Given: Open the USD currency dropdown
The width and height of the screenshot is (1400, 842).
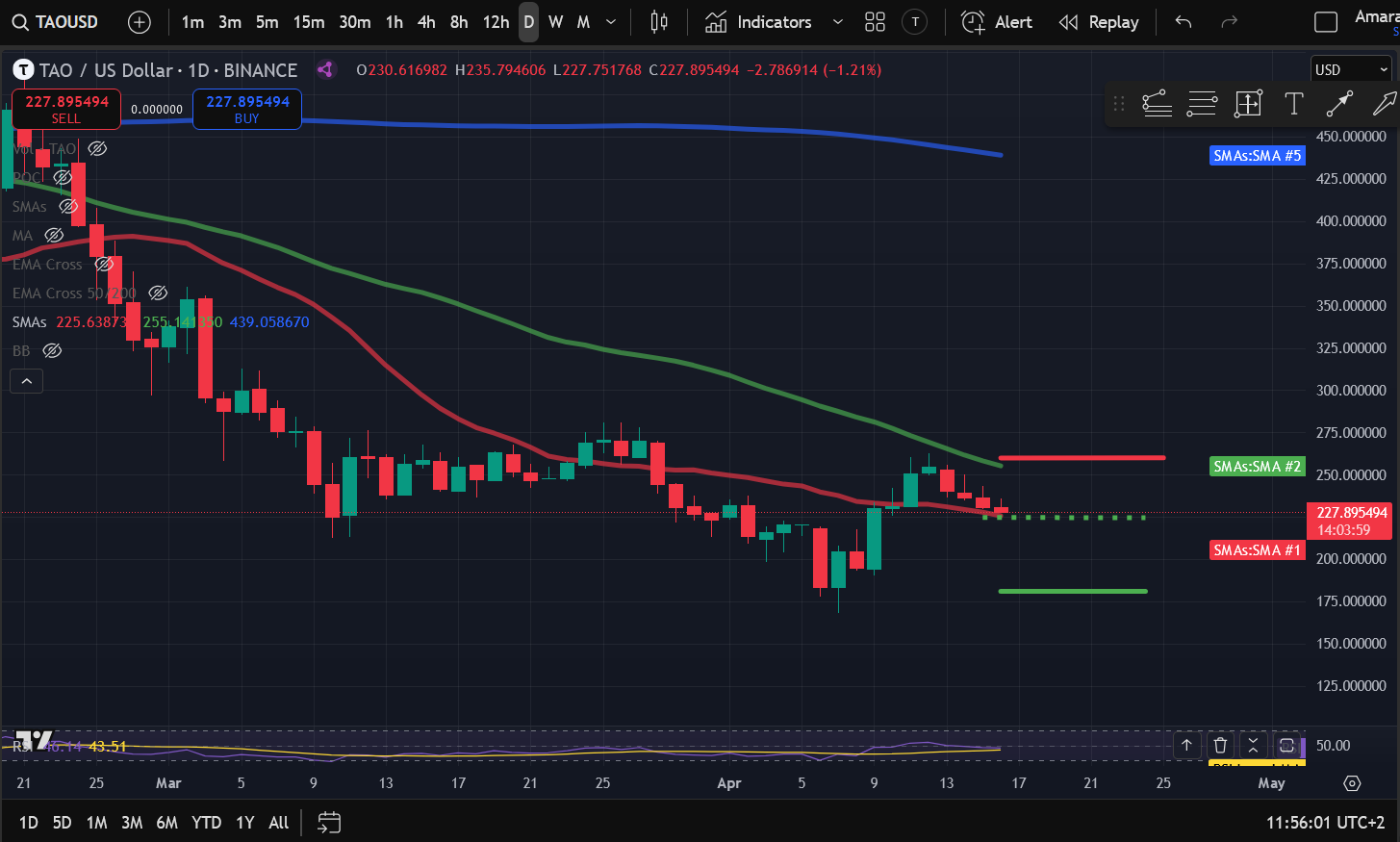Looking at the screenshot, I should pyautogui.click(x=1352, y=69).
